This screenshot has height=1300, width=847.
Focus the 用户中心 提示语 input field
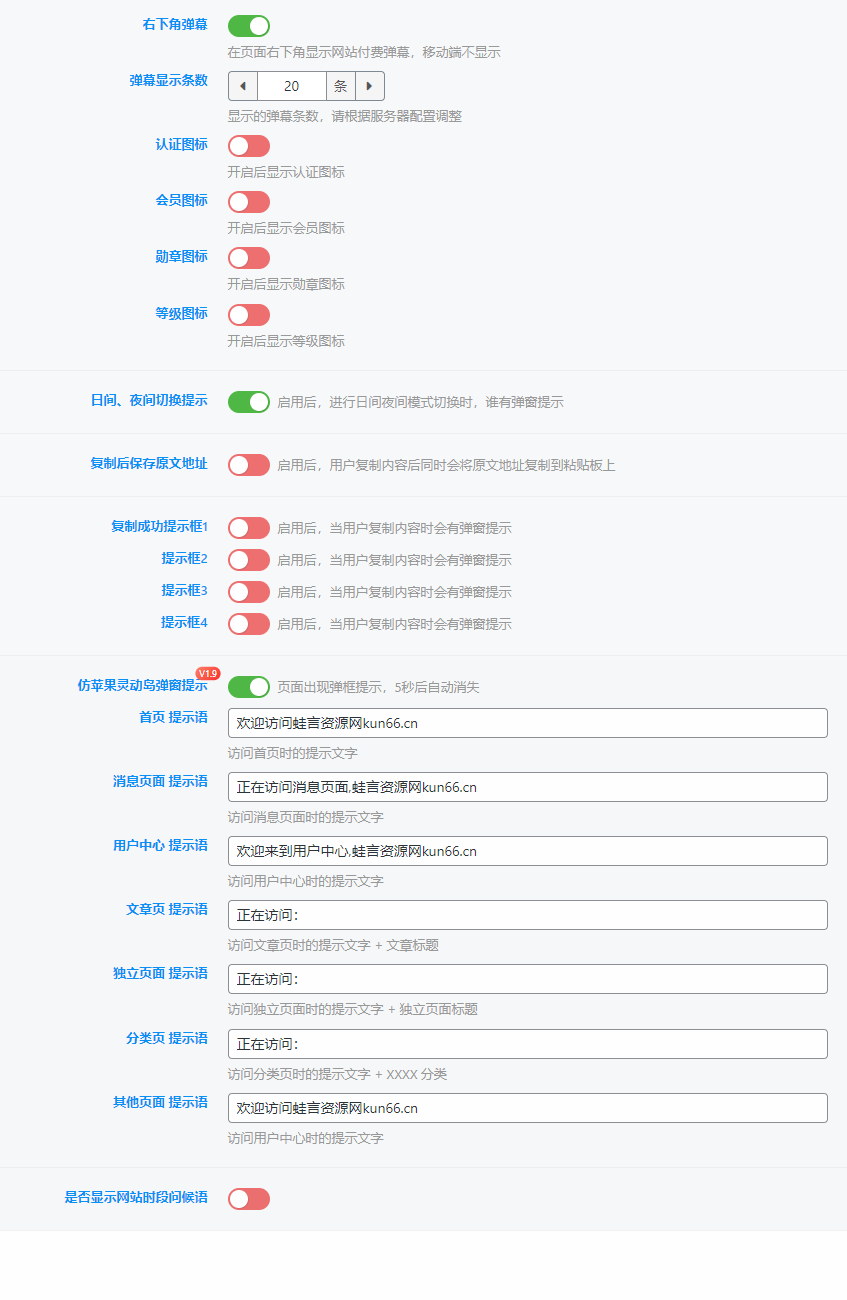point(528,851)
